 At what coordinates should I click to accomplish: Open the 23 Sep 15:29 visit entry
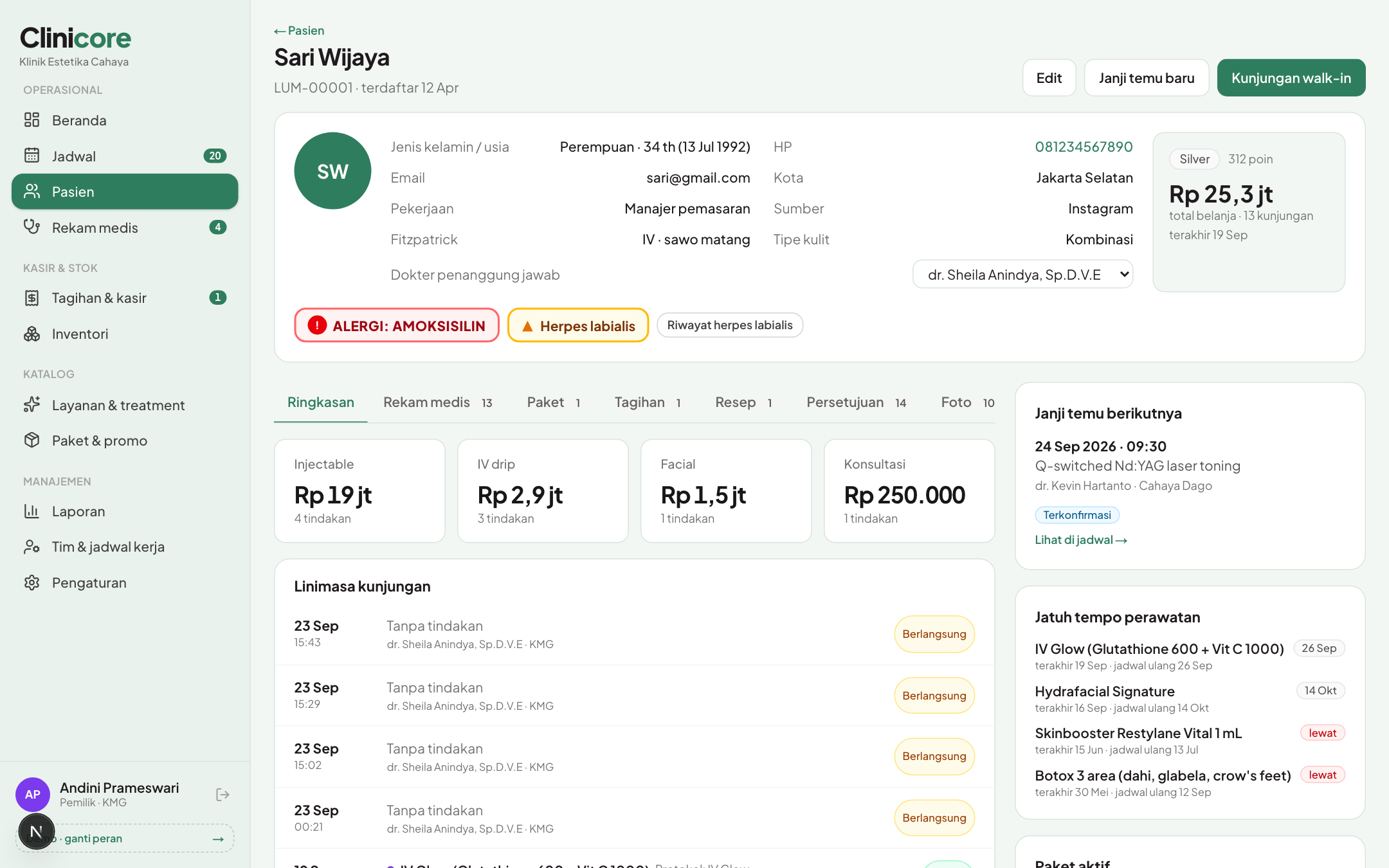635,696
